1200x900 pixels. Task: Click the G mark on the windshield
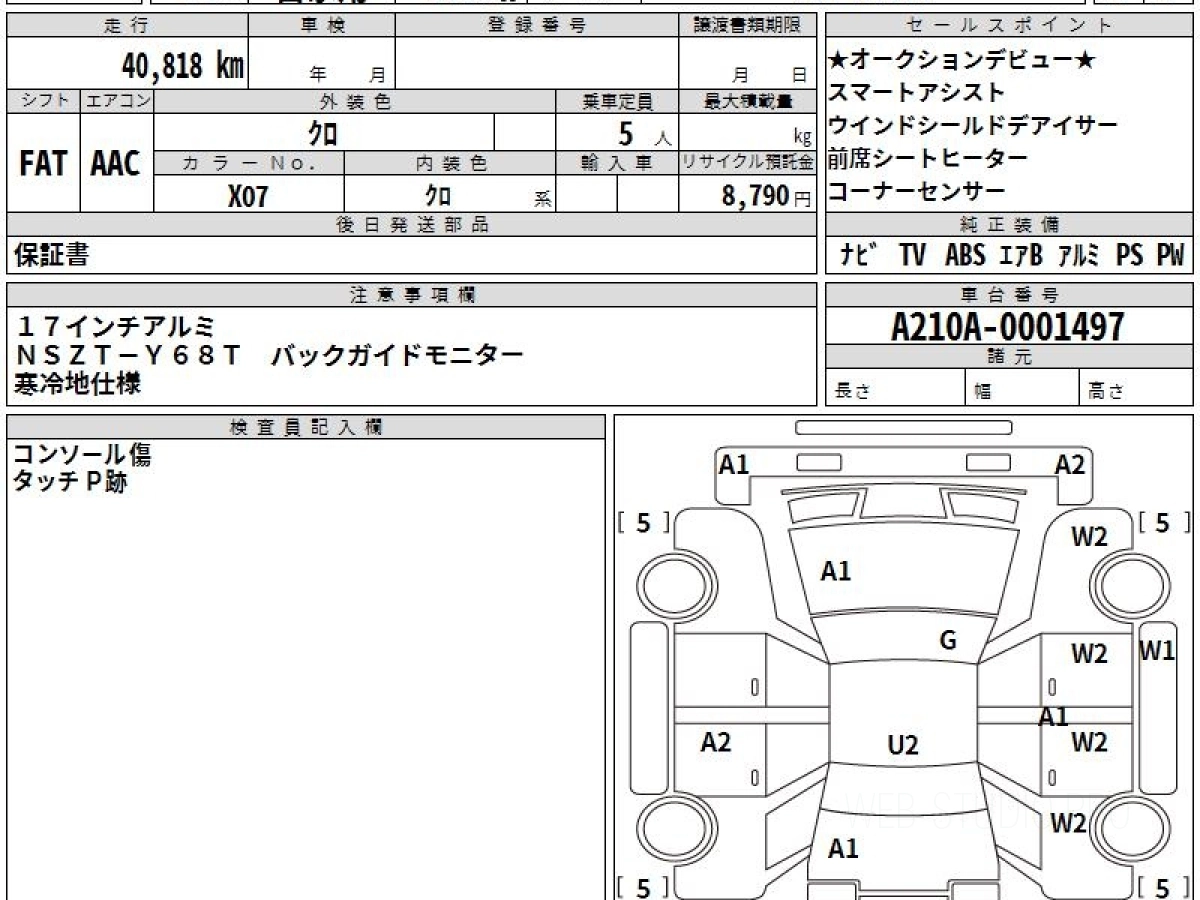948,641
